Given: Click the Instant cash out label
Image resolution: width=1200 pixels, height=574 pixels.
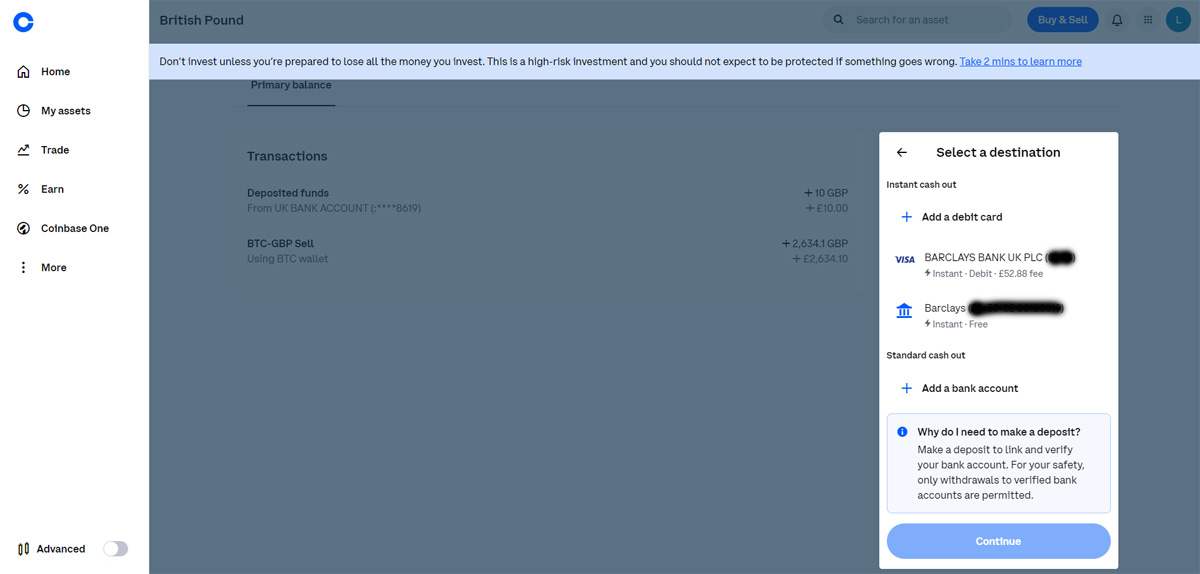Looking at the screenshot, I should (921, 185).
